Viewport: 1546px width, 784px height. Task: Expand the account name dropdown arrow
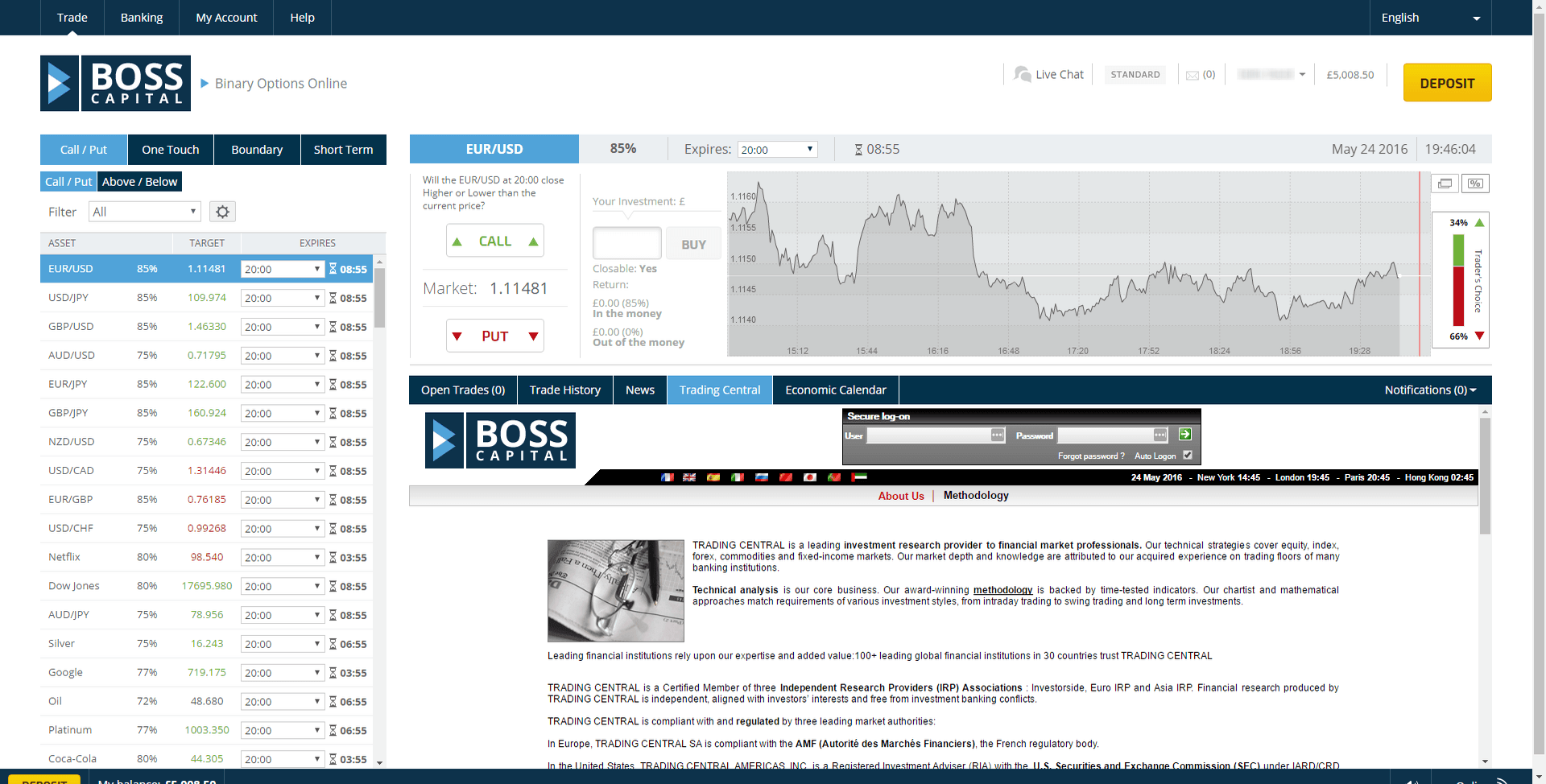(x=1302, y=74)
